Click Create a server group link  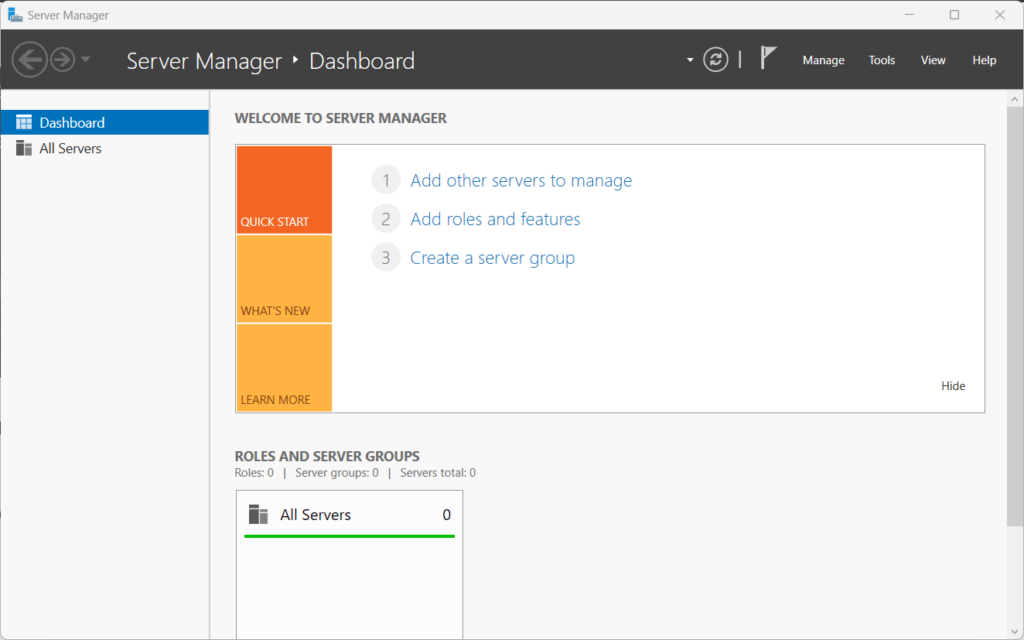[x=492, y=258]
